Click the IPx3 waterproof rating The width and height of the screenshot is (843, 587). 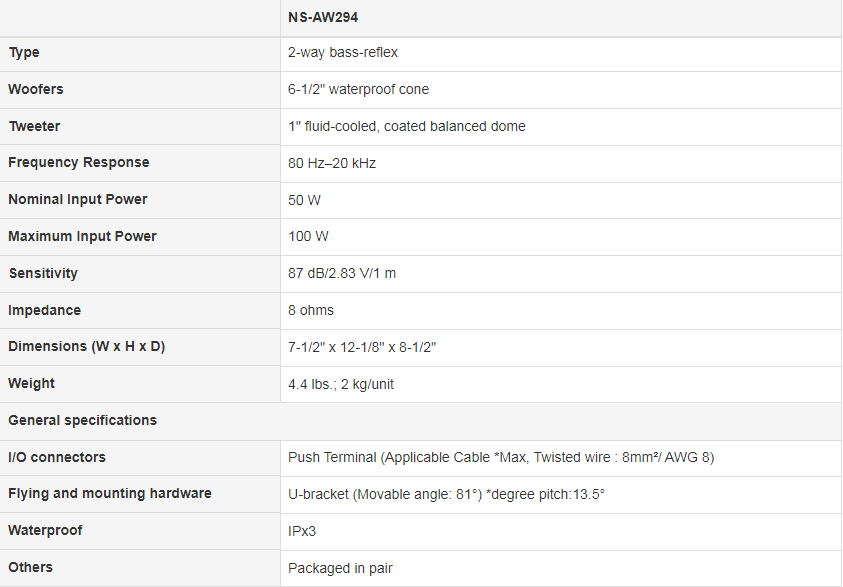point(302,531)
